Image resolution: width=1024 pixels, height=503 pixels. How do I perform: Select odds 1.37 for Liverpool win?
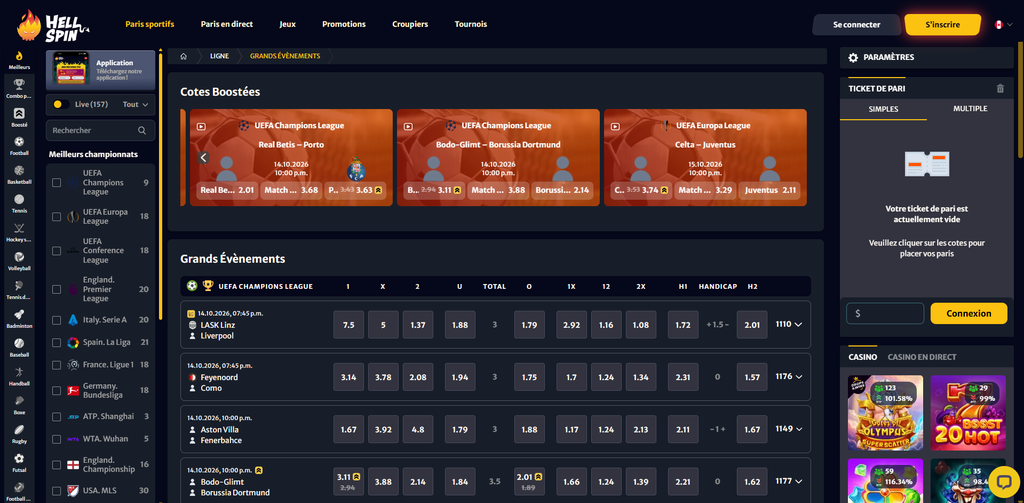coord(418,325)
